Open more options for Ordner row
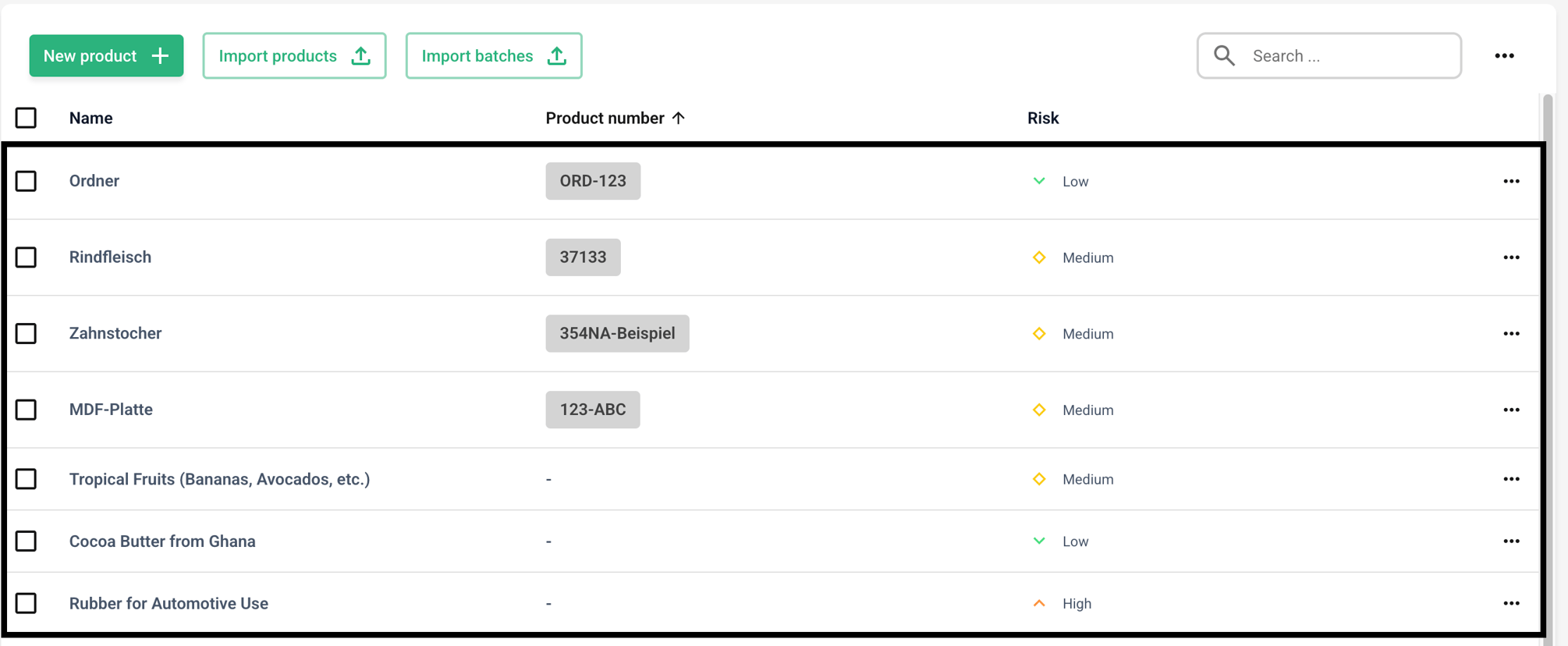The height and width of the screenshot is (646, 1568). [x=1511, y=181]
